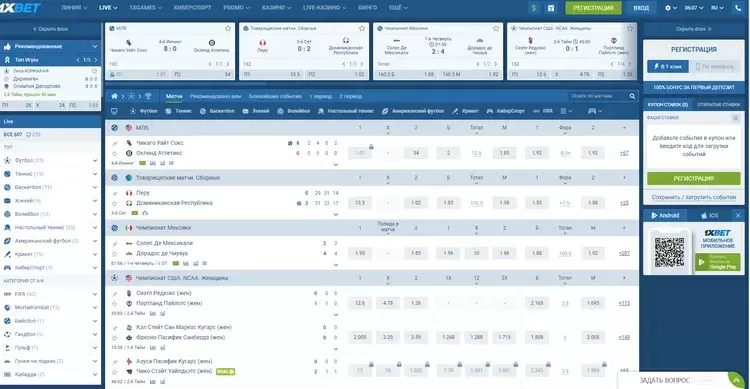
Task: Favorite the Окленд Атлетикс match star
Action: 115,154
